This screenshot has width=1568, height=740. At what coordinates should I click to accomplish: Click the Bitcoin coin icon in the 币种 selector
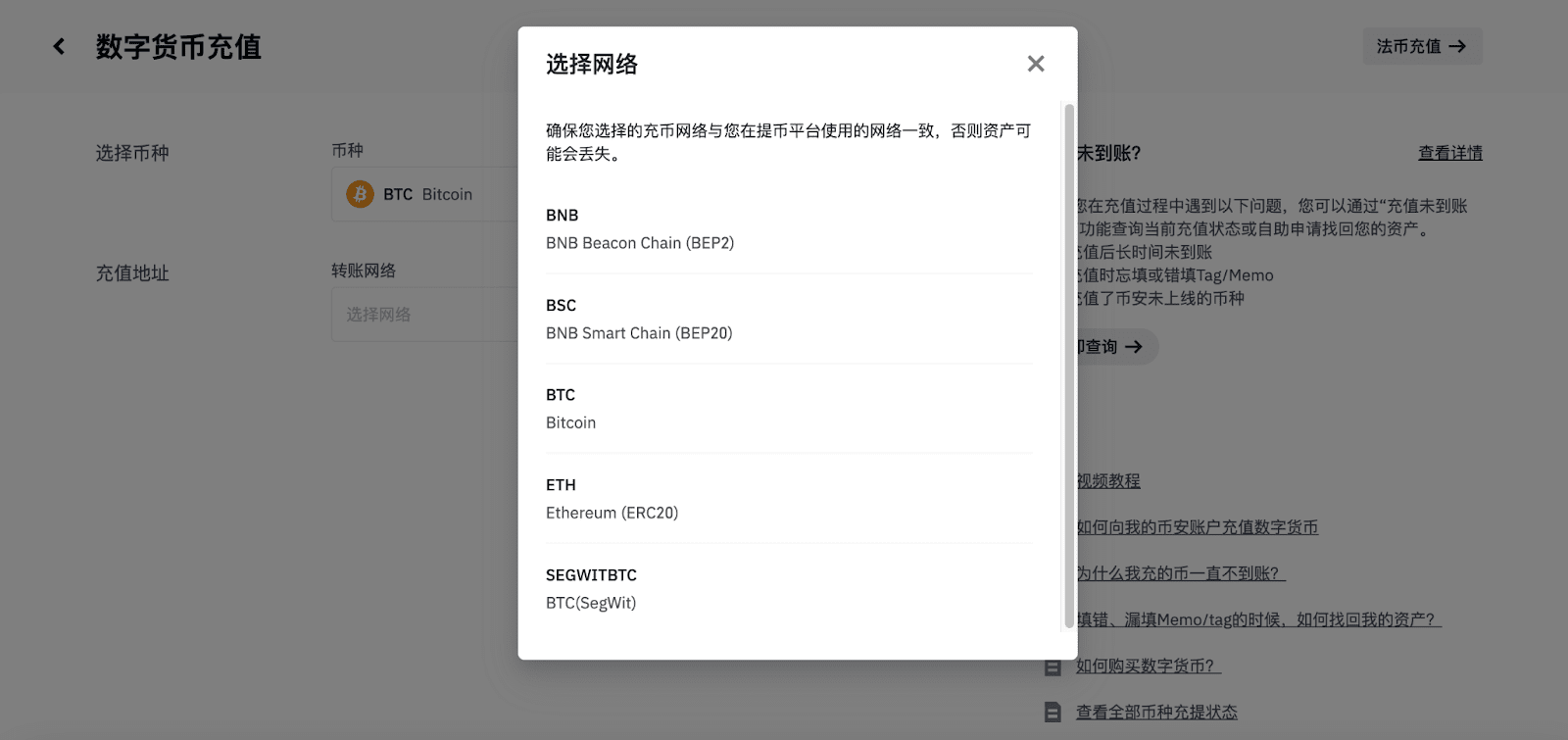point(360,194)
